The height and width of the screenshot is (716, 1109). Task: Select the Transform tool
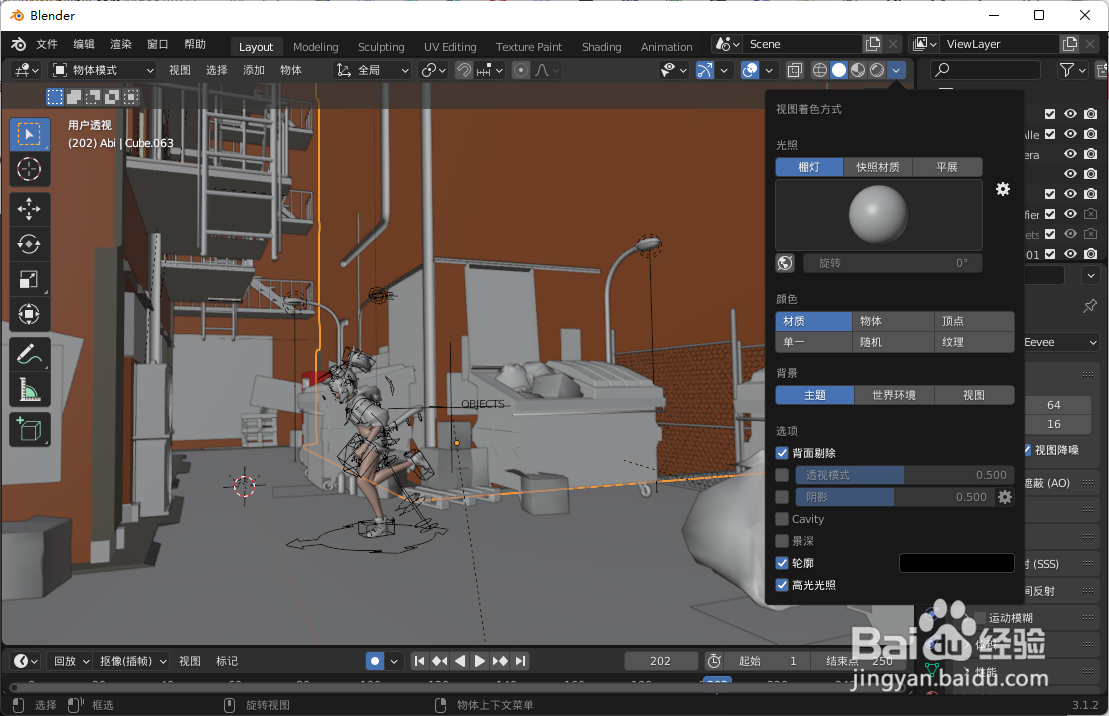coord(29,313)
